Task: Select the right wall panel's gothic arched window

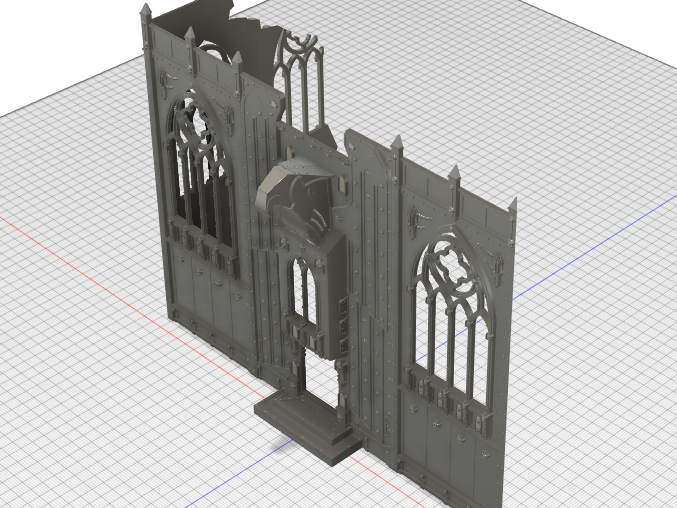Action: coord(450,320)
